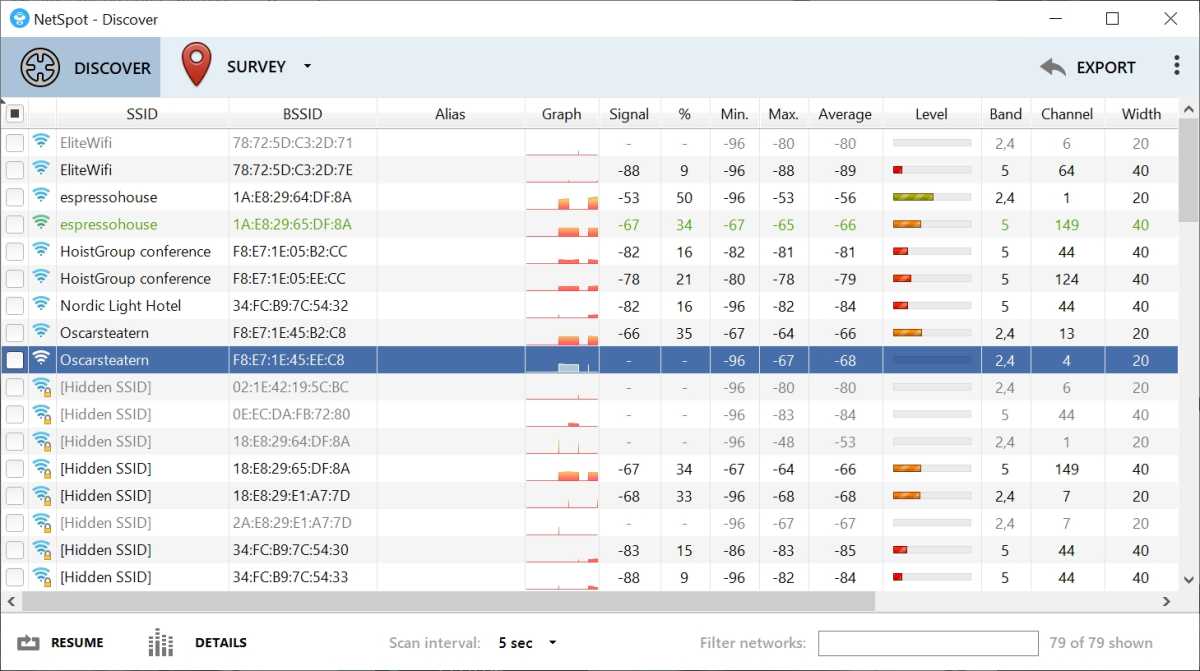Screen dimensions: 1200x671
Task: Check the checkbox for Nordic Light Hotel
Action: pyautogui.click(x=15, y=305)
